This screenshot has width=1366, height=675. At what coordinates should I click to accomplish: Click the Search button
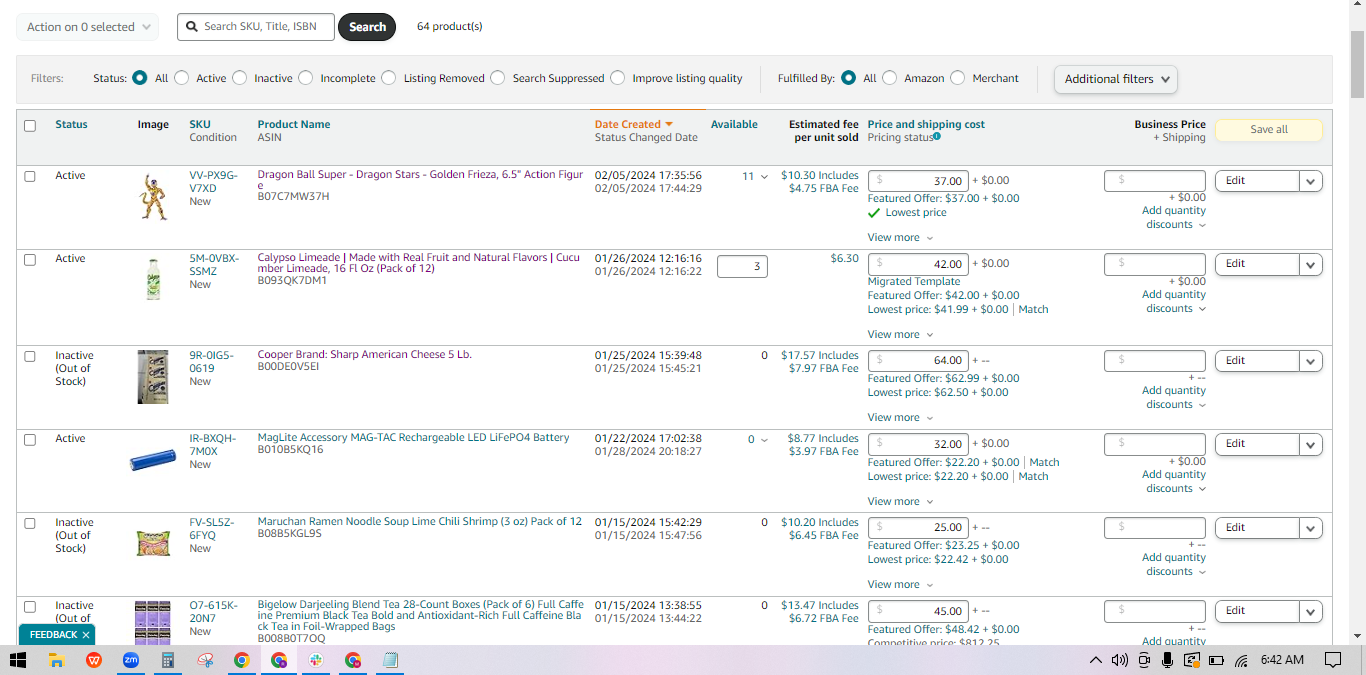tap(367, 27)
